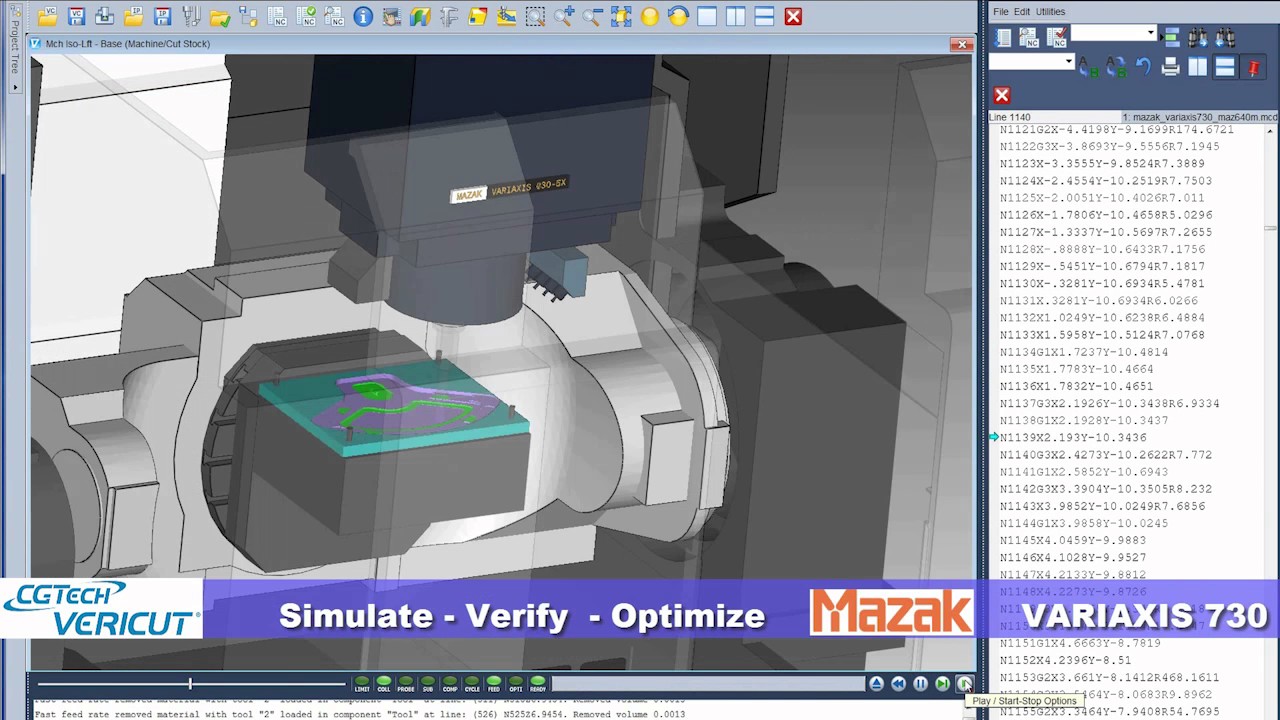Click the Fit view icon
This screenshot has height=720, width=1280.
pos(621,16)
